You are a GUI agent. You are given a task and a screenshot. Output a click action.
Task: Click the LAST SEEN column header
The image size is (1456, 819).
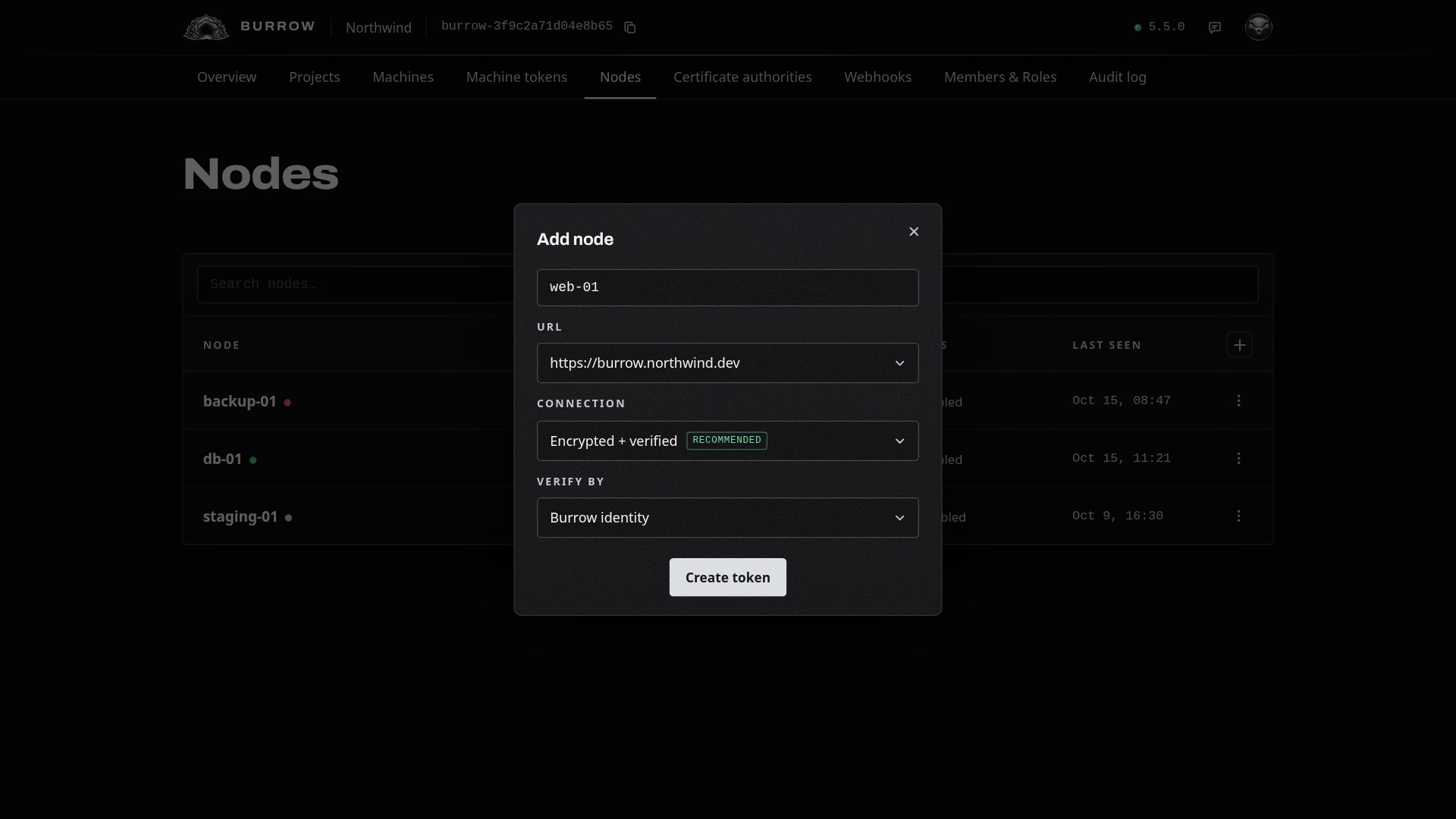point(1106,345)
